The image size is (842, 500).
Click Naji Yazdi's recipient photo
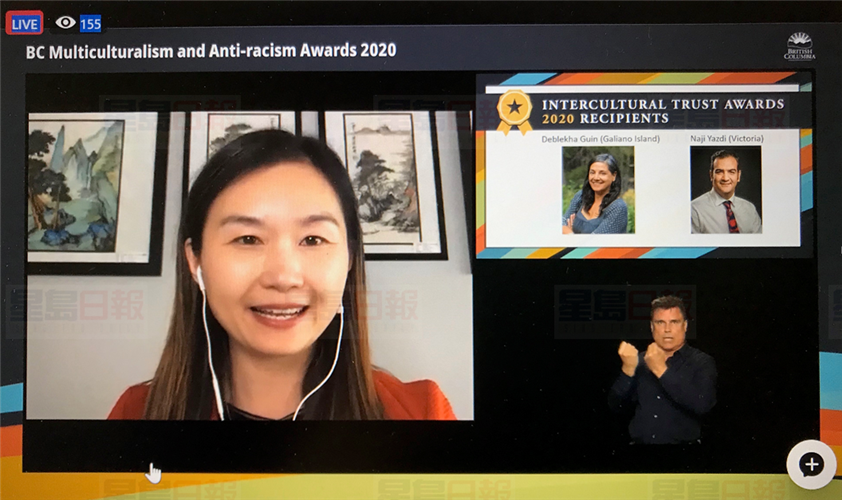(x=725, y=190)
